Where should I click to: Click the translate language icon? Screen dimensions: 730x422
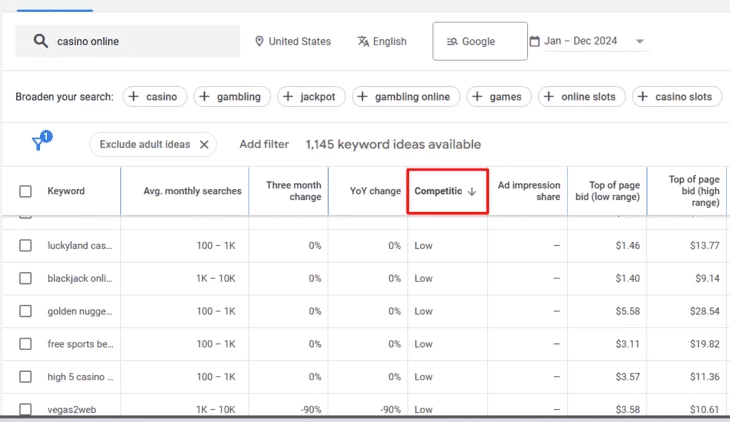(363, 41)
